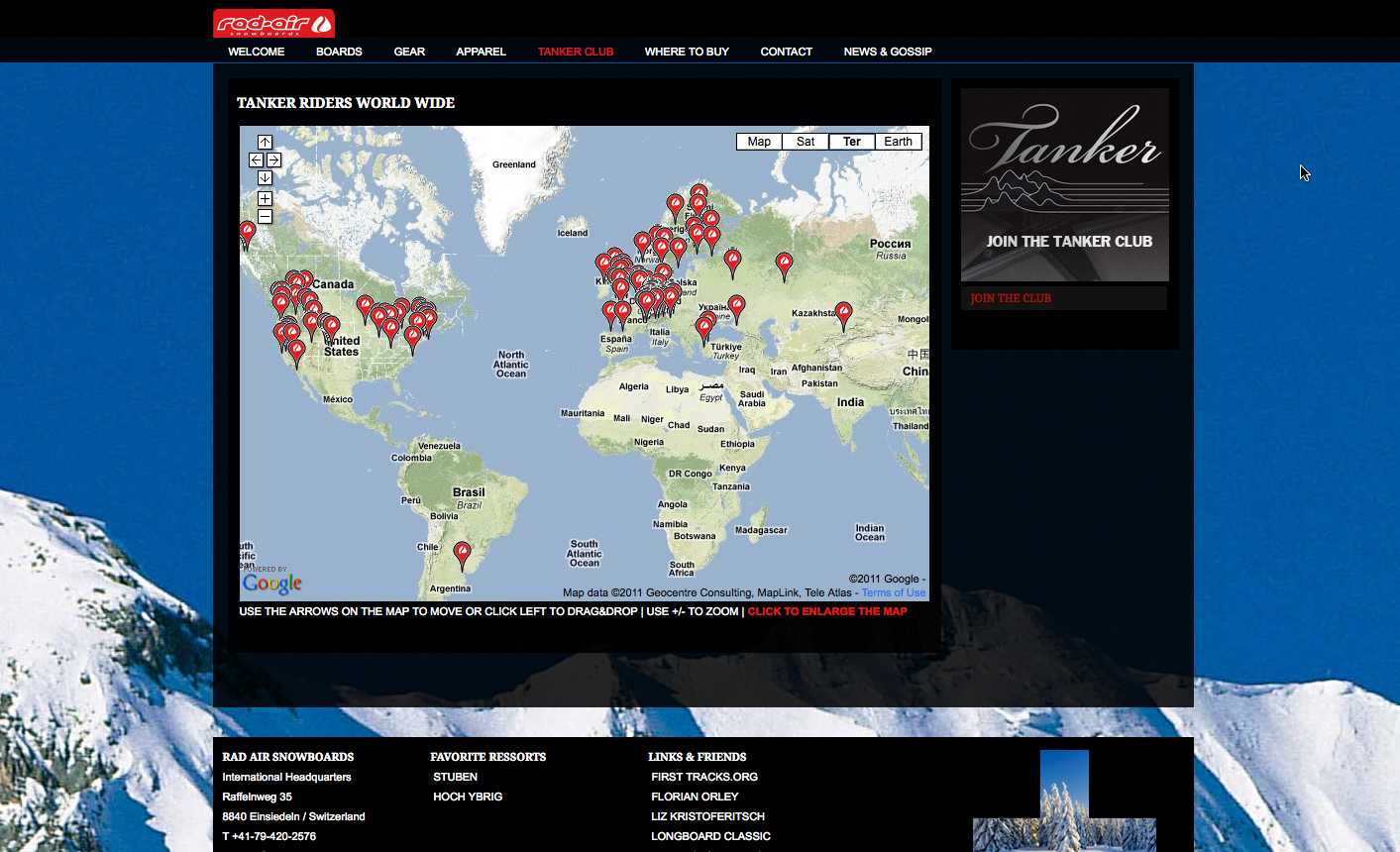Open the Liz Kristoferitsch link

click(707, 816)
